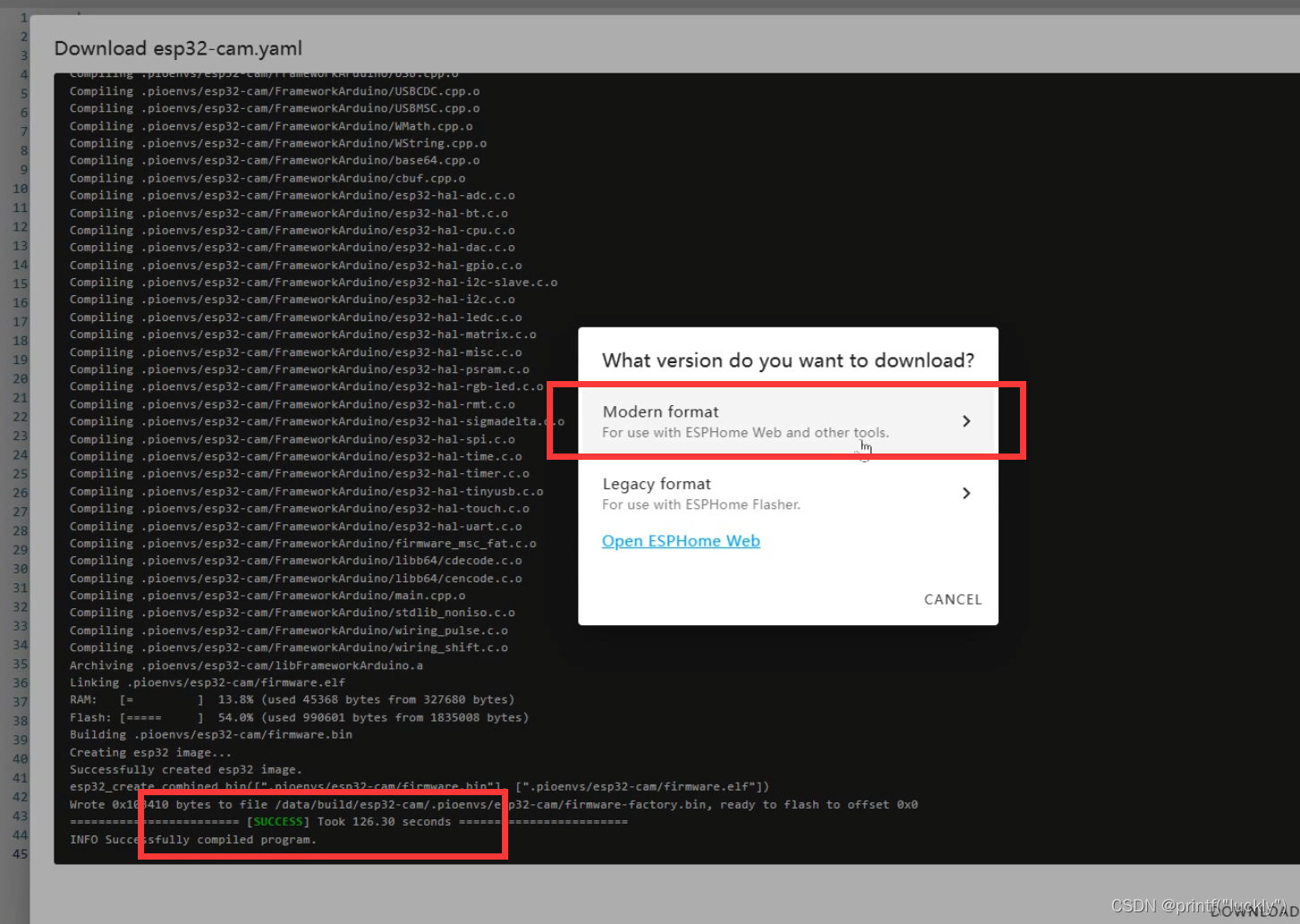Click the log line compiling base64.cpp.o
The width and height of the screenshot is (1300, 924).
click(275, 161)
